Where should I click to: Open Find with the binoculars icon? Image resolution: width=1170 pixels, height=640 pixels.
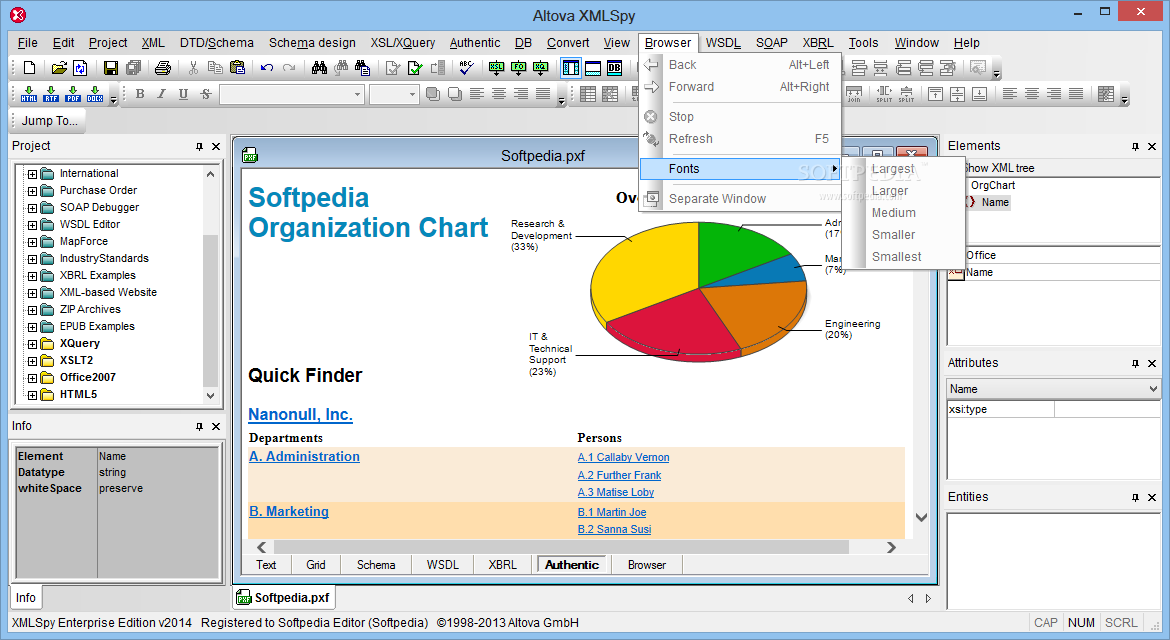point(319,68)
